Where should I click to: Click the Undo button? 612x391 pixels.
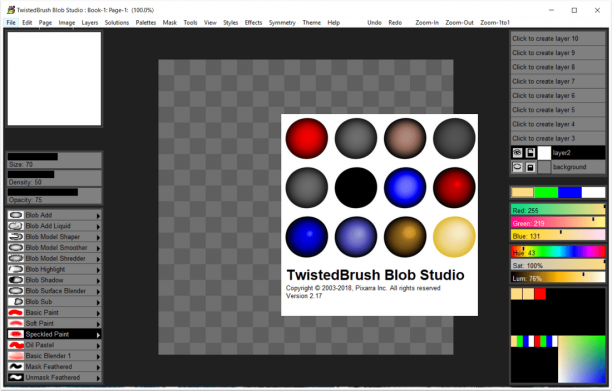[x=374, y=23]
